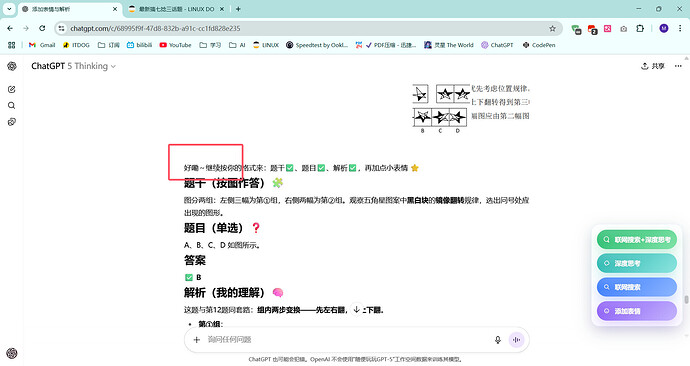
Task: Click the 共享 share button
Action: pyautogui.click(x=653, y=66)
